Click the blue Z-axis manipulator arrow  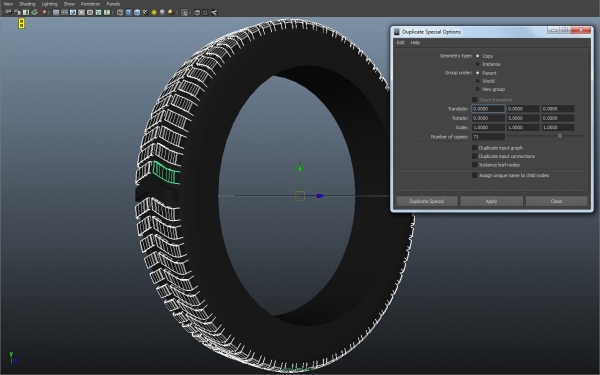(320, 196)
